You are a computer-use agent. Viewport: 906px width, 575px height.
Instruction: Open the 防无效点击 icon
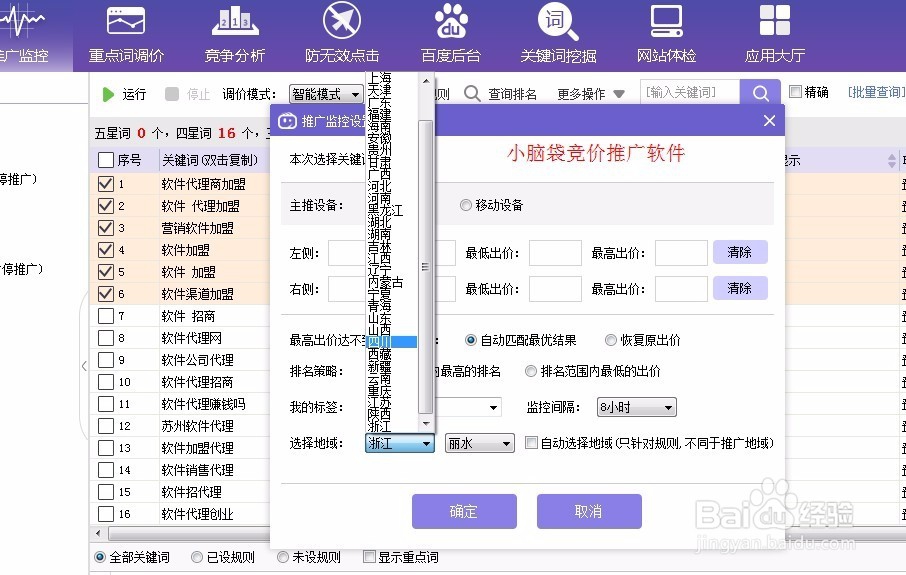click(341, 21)
